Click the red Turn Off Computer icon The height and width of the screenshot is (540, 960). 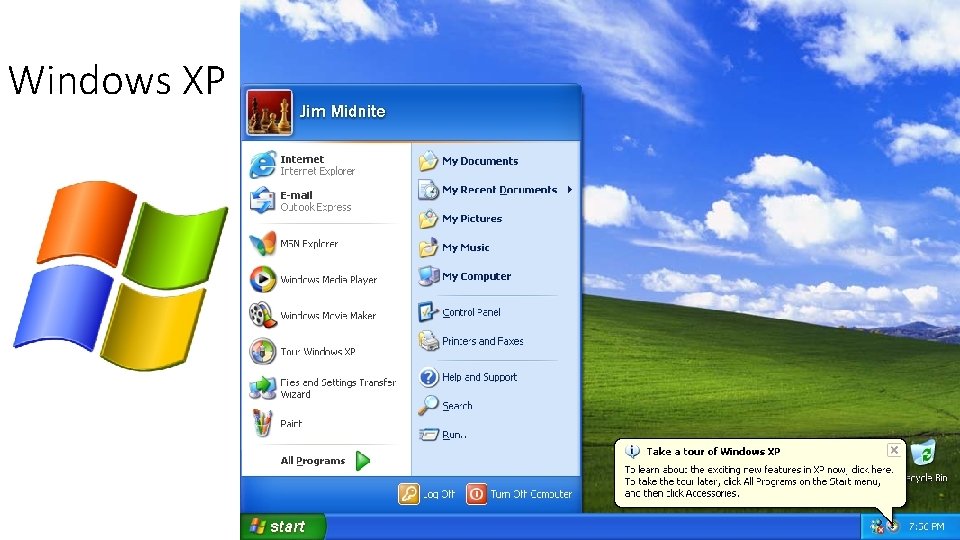[x=476, y=493]
